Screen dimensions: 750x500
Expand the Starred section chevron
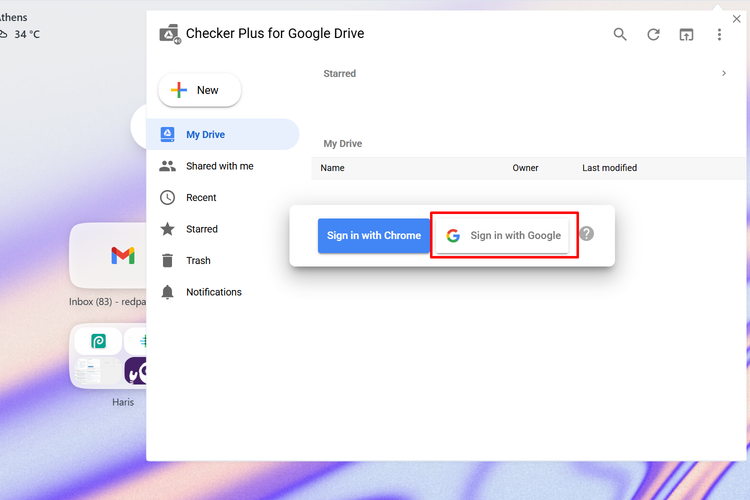coord(724,73)
